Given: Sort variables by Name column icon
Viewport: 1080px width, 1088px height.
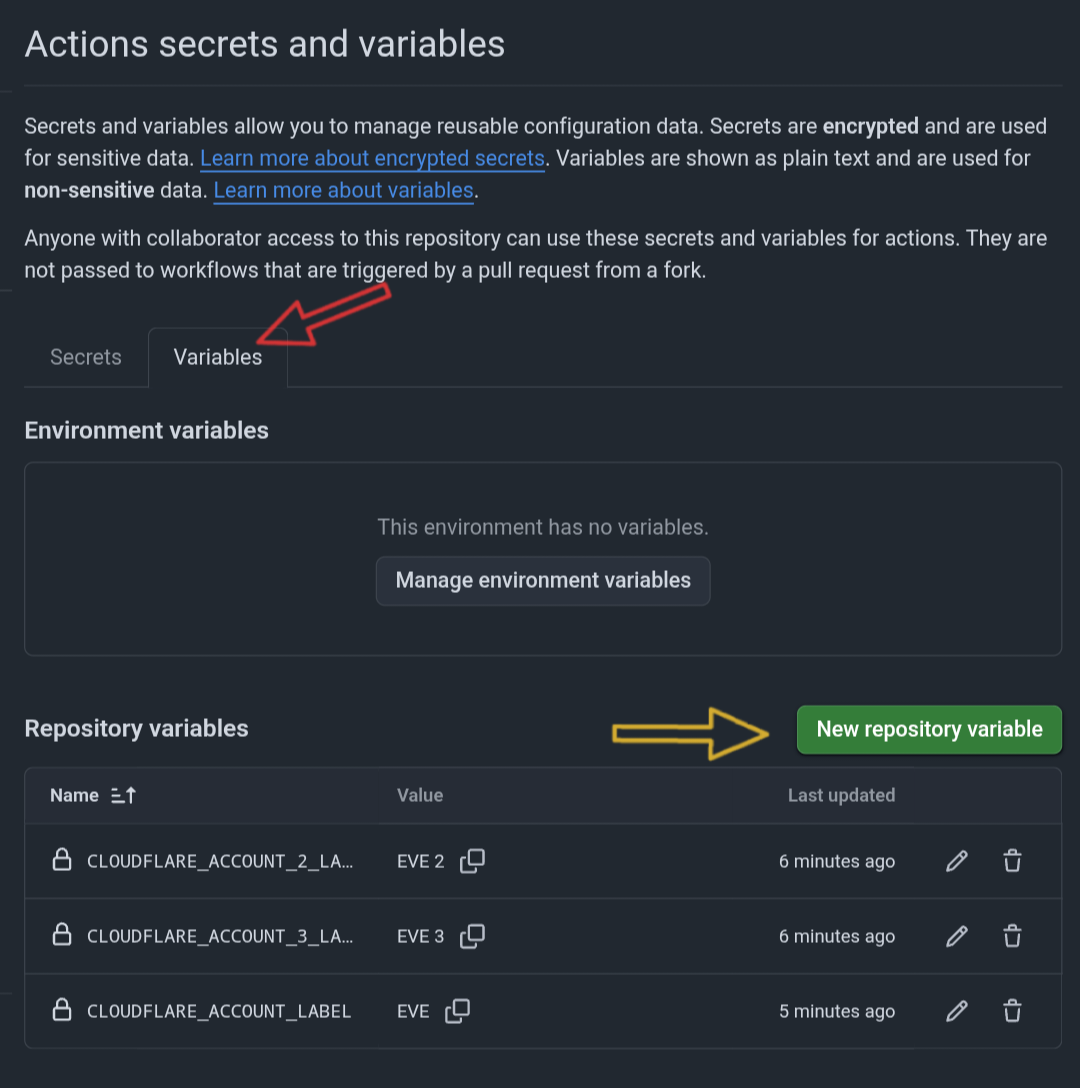Looking at the screenshot, I should tap(124, 795).
